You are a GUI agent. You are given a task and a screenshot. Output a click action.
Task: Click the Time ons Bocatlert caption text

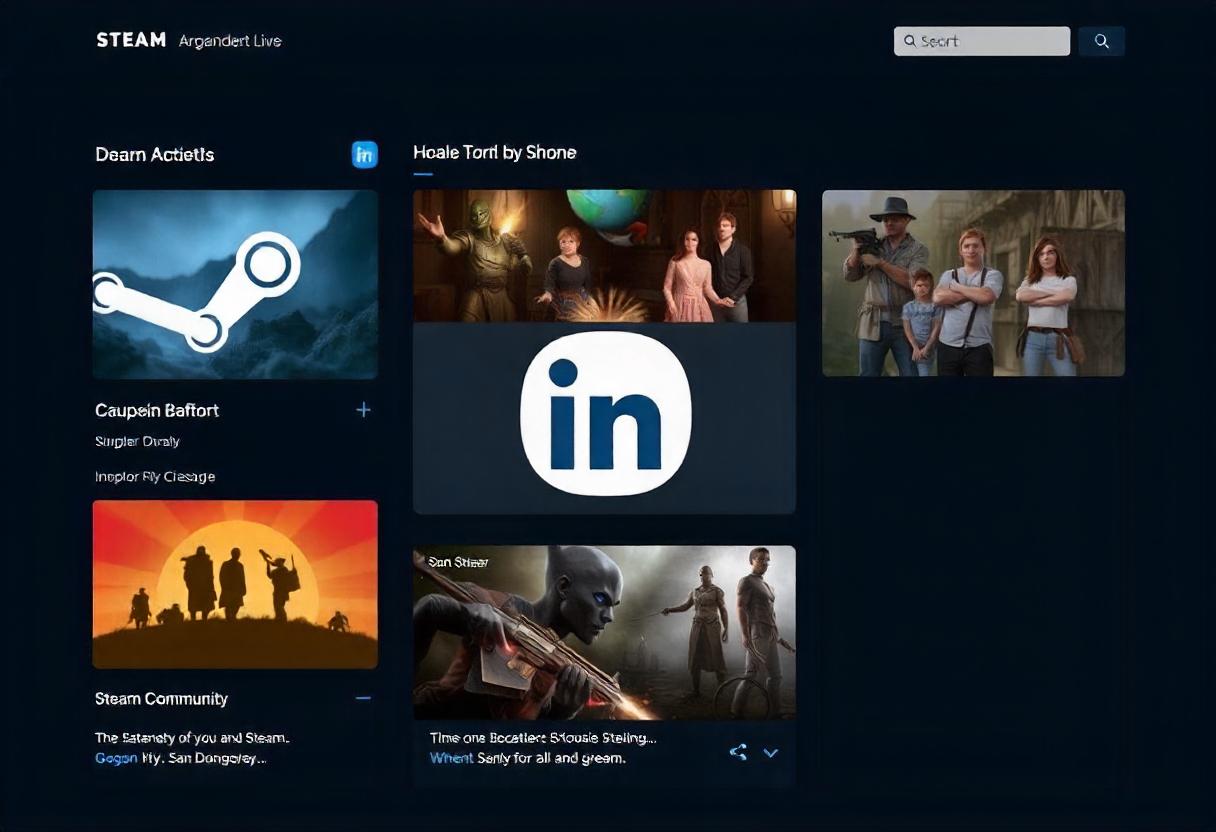pyautogui.click(x=543, y=738)
